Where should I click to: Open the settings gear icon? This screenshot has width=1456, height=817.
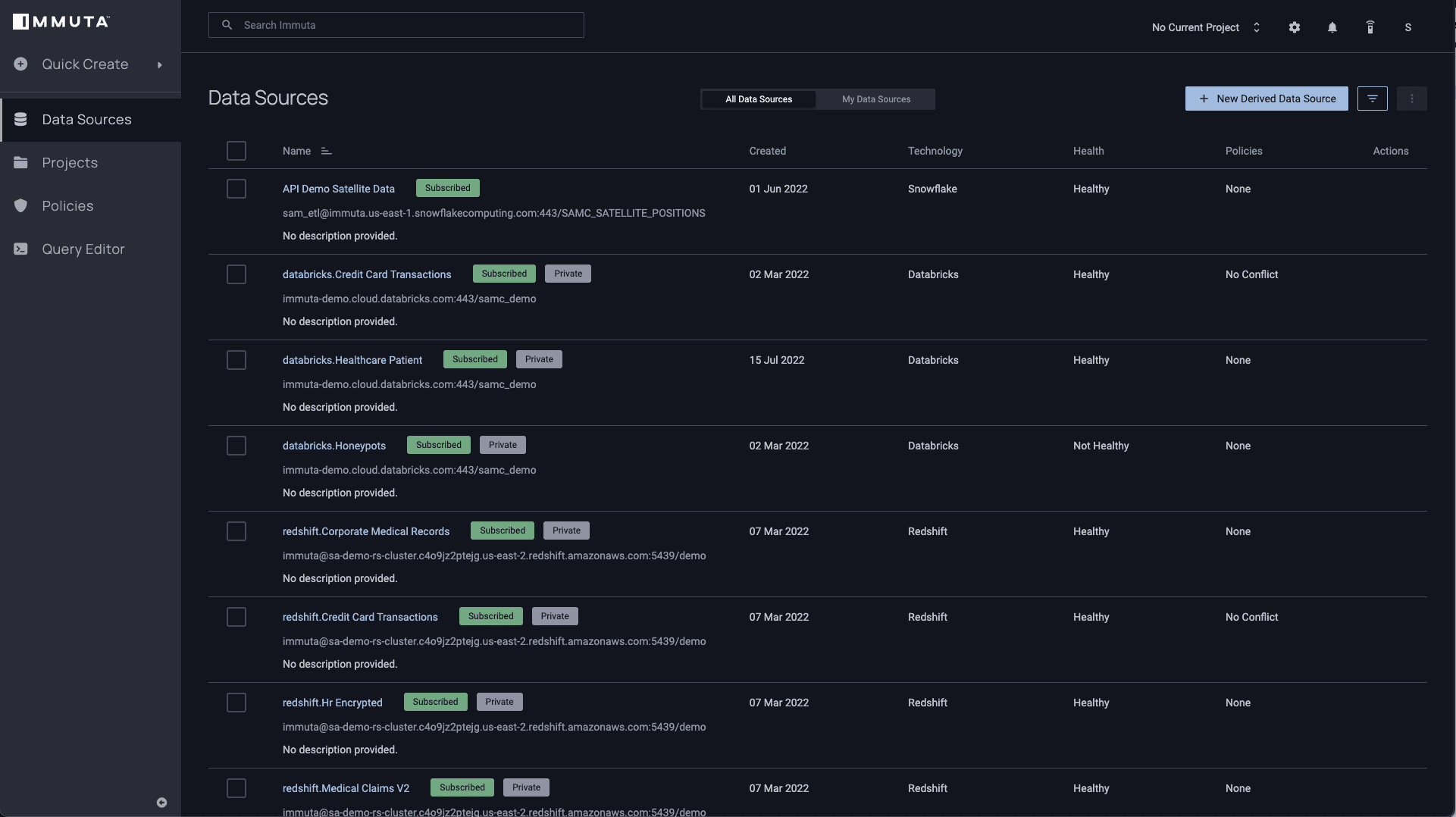point(1295,27)
